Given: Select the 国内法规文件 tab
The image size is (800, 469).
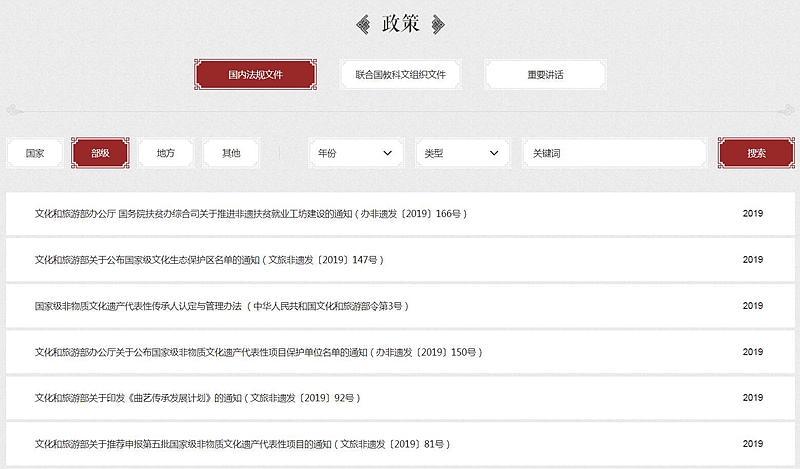Looking at the screenshot, I should click(255, 75).
